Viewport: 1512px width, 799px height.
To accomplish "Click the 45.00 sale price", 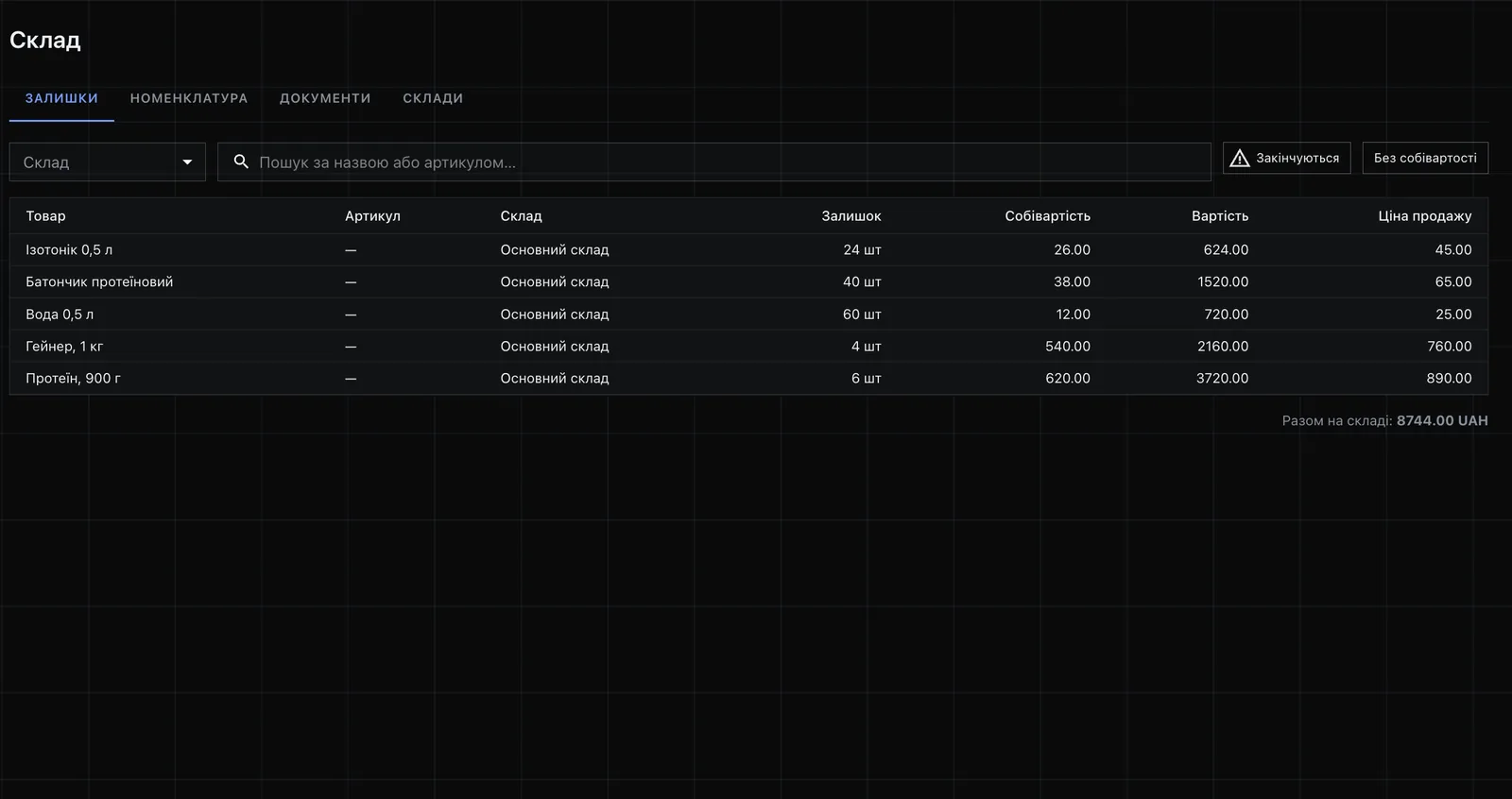I will [1453, 250].
